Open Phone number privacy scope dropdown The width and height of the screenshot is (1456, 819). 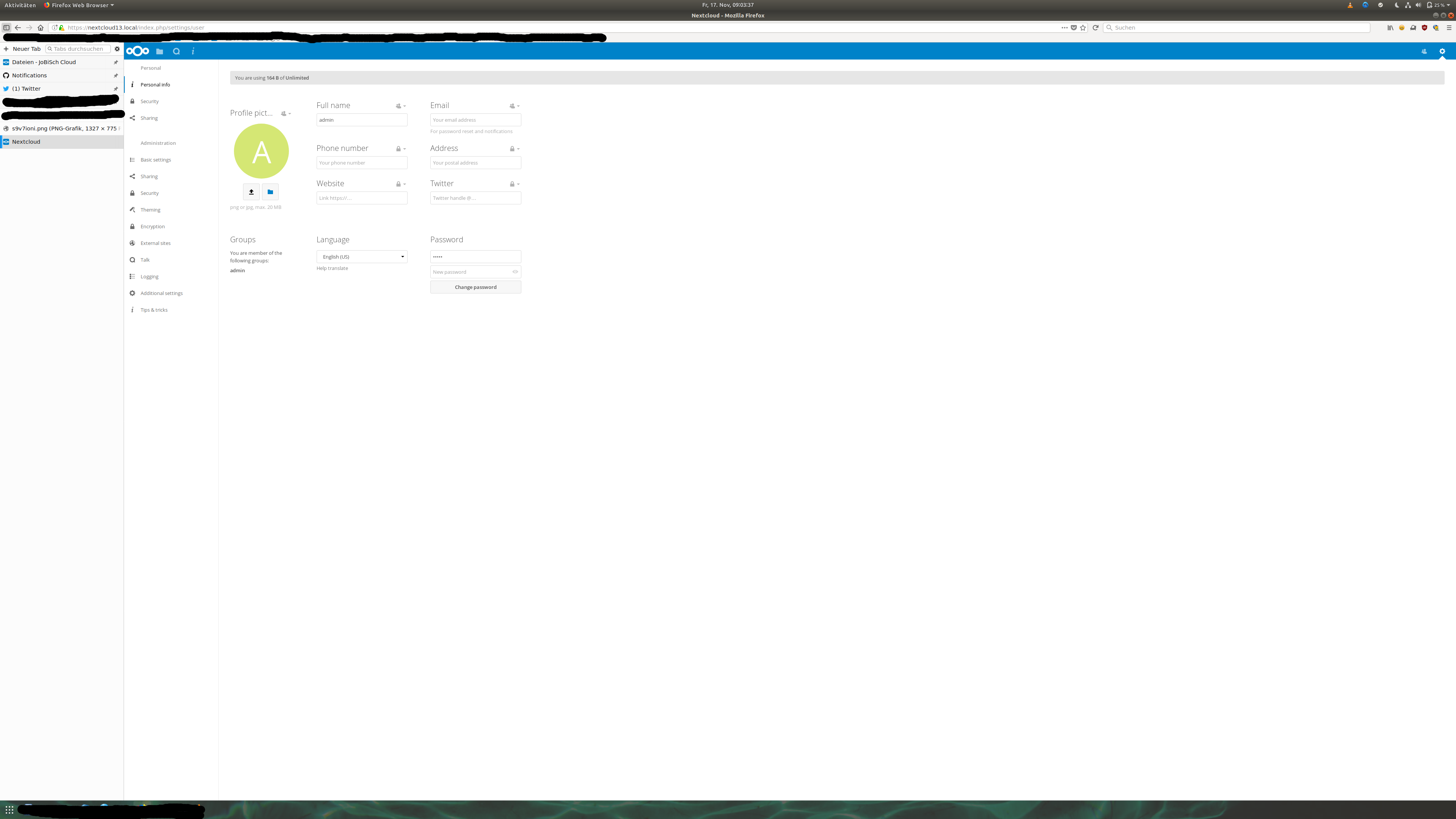tap(401, 149)
